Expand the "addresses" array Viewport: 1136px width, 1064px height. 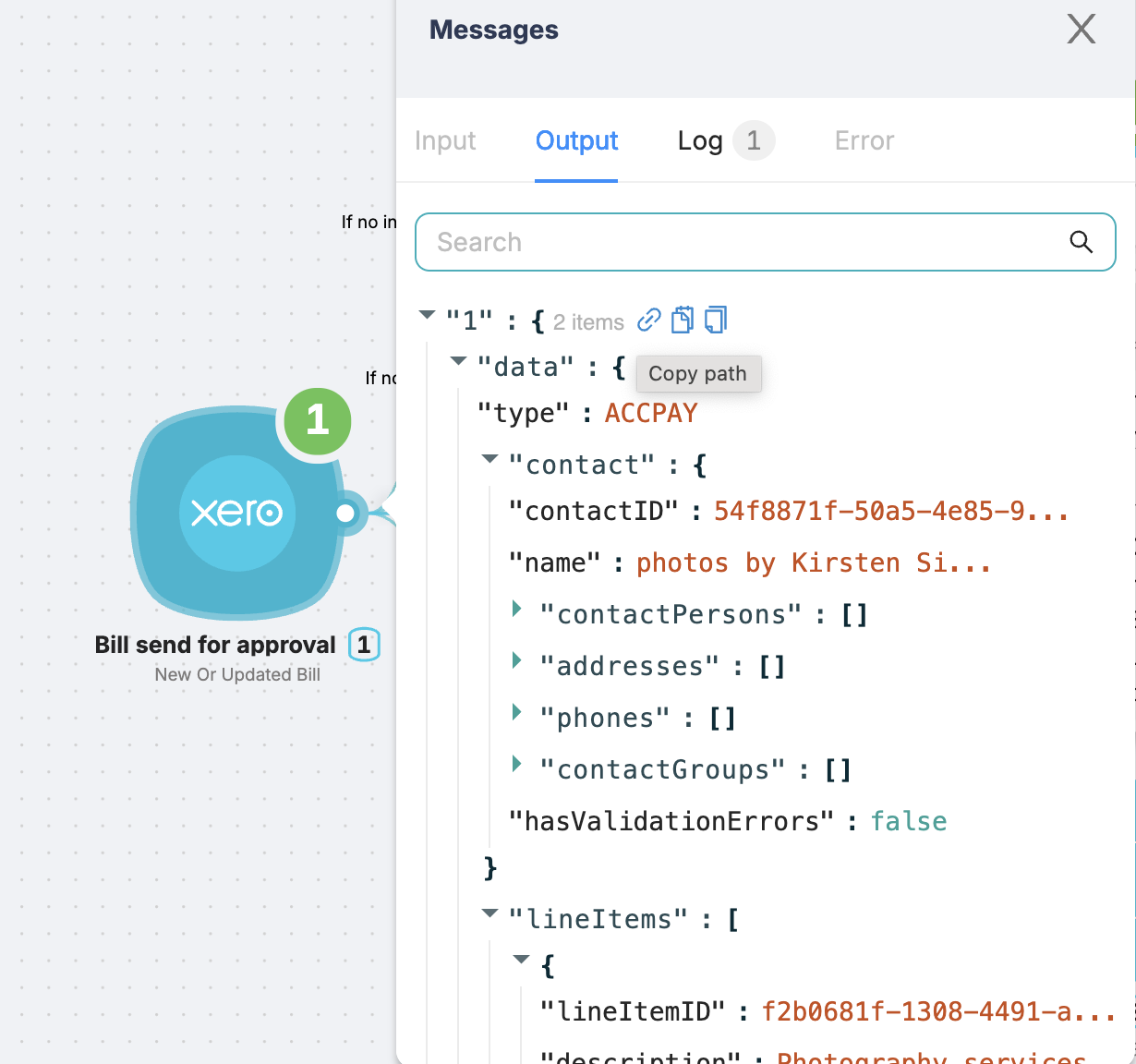pyautogui.click(x=517, y=660)
